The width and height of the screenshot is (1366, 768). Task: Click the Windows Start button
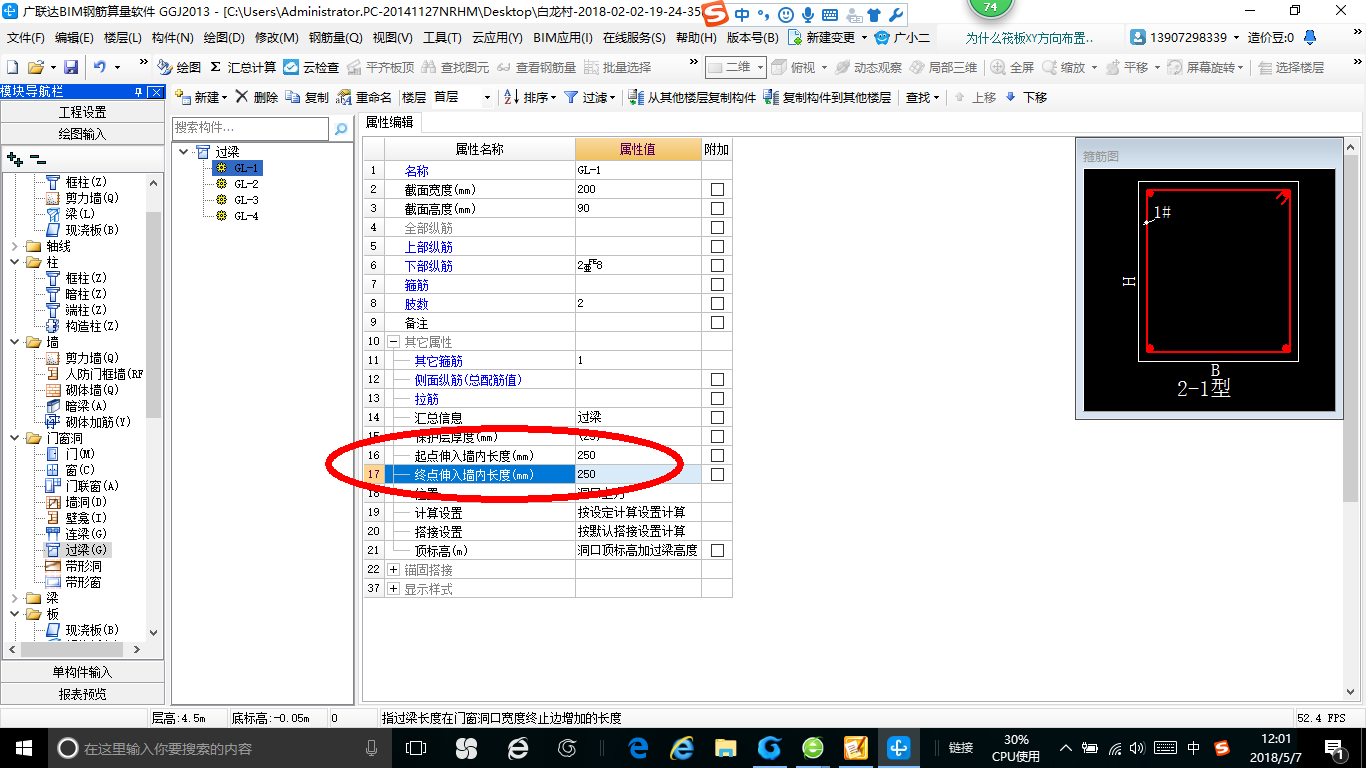tap(23, 748)
